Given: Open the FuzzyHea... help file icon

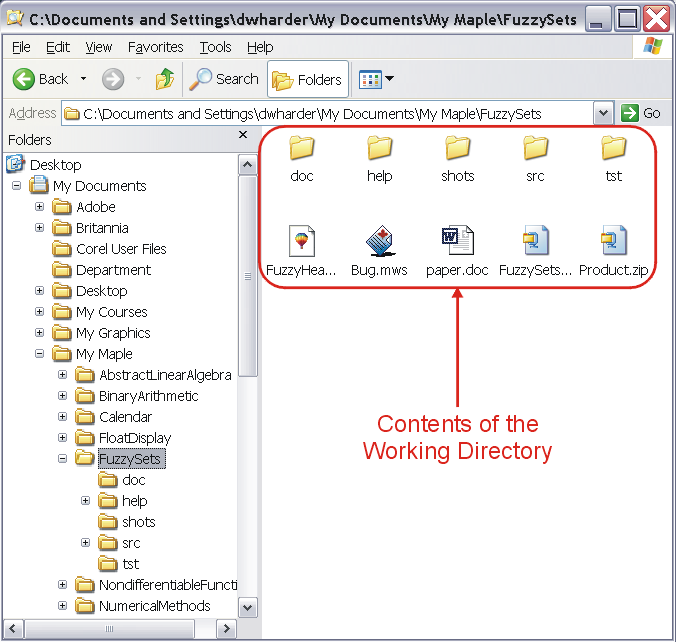Looking at the screenshot, I should [300, 242].
